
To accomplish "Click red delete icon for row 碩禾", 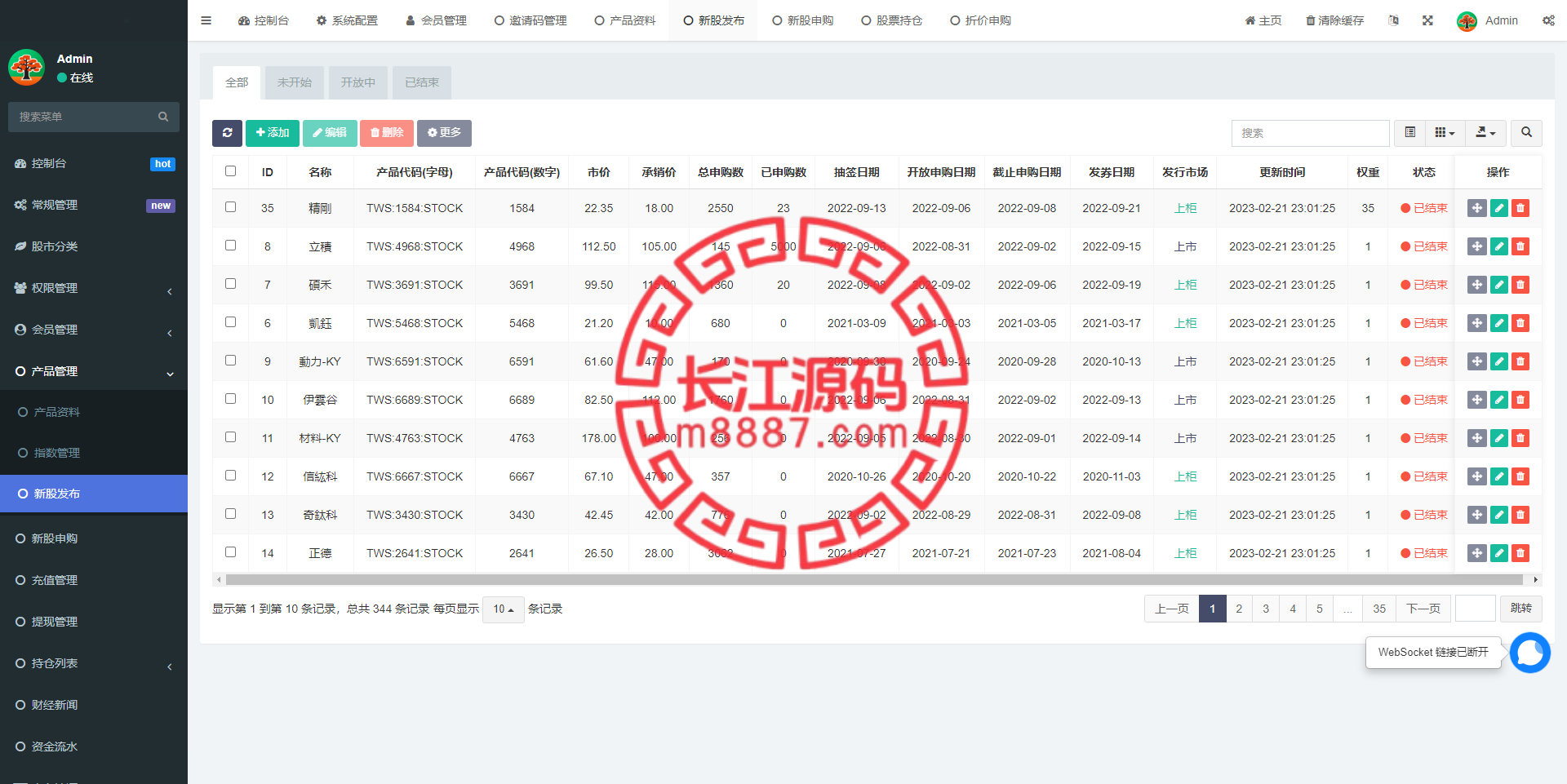I will (1520, 285).
